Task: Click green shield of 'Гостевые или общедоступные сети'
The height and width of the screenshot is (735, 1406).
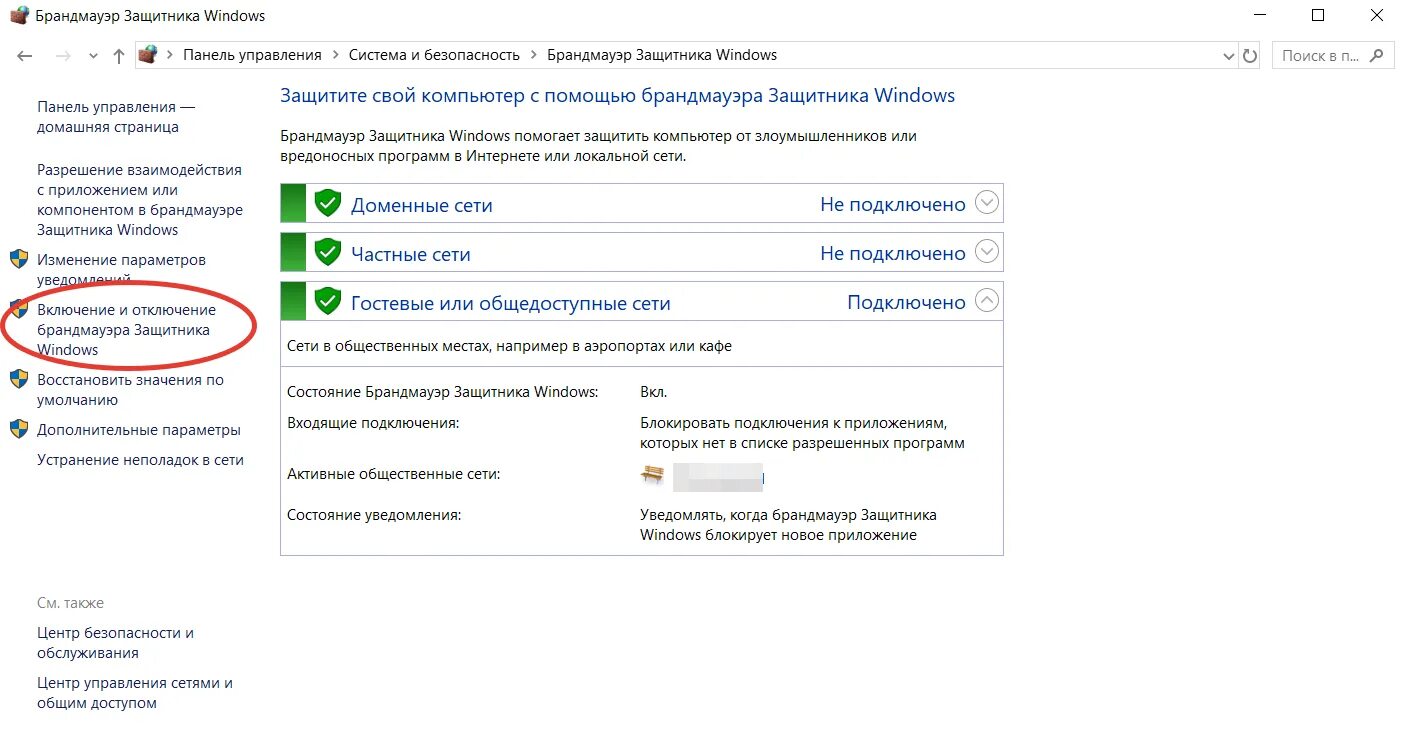Action: pos(327,301)
